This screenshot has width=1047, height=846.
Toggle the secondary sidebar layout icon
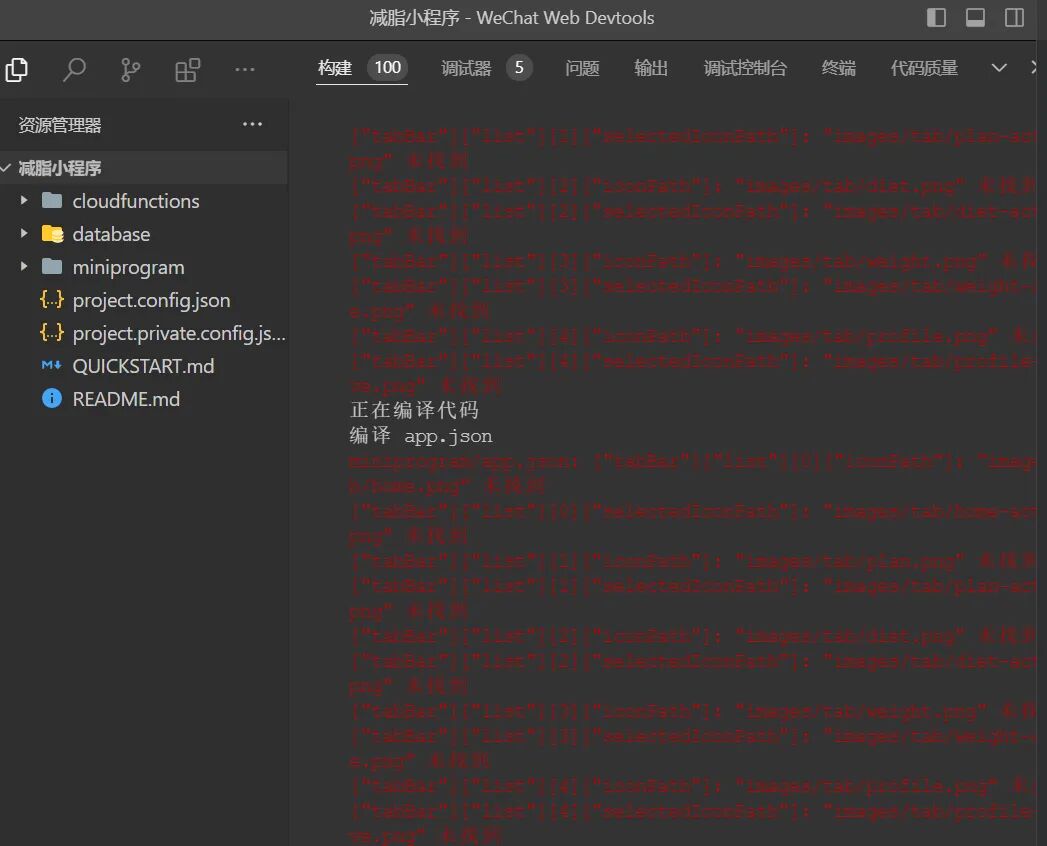1014,17
